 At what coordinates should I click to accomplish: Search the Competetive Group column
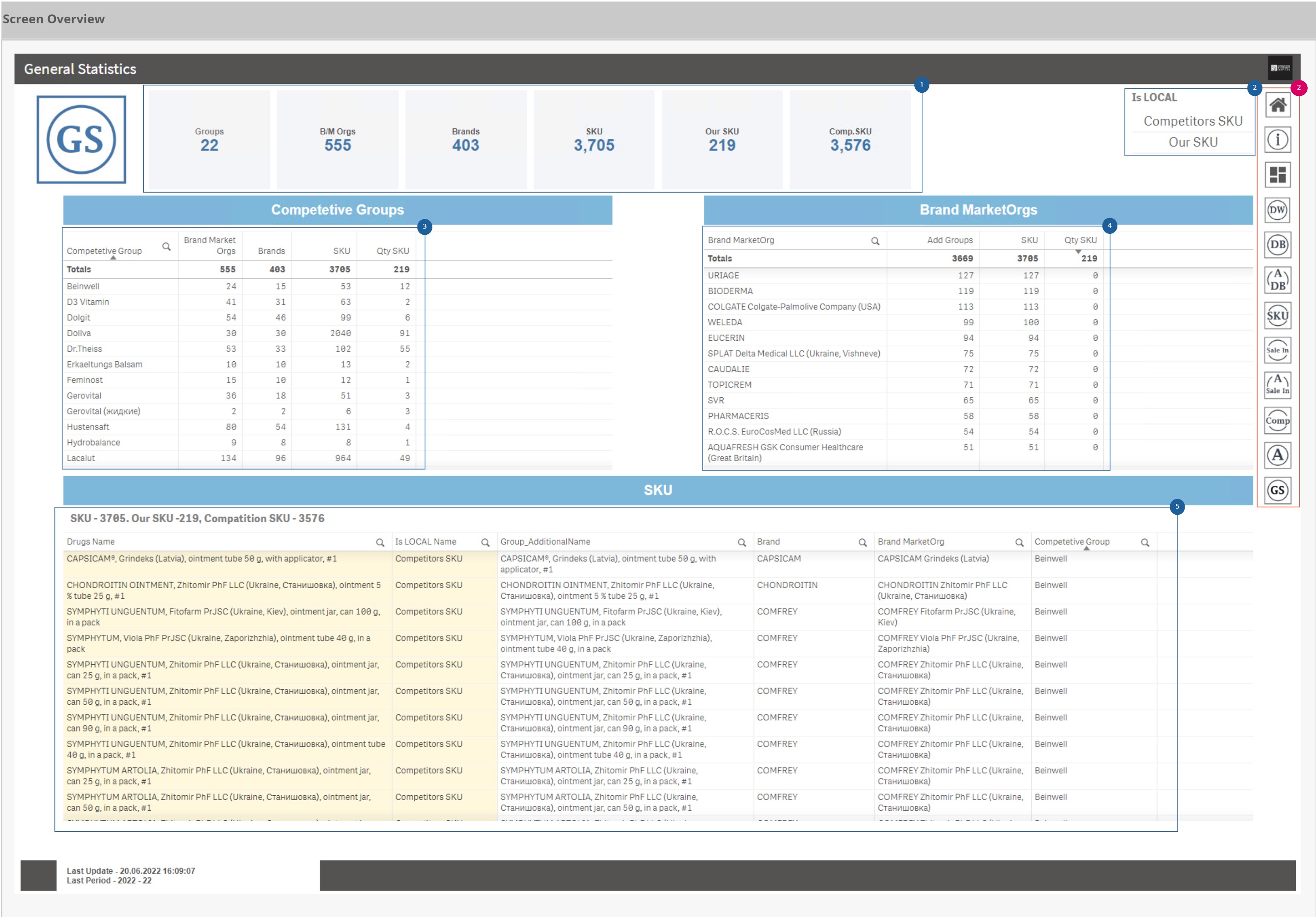(x=166, y=247)
